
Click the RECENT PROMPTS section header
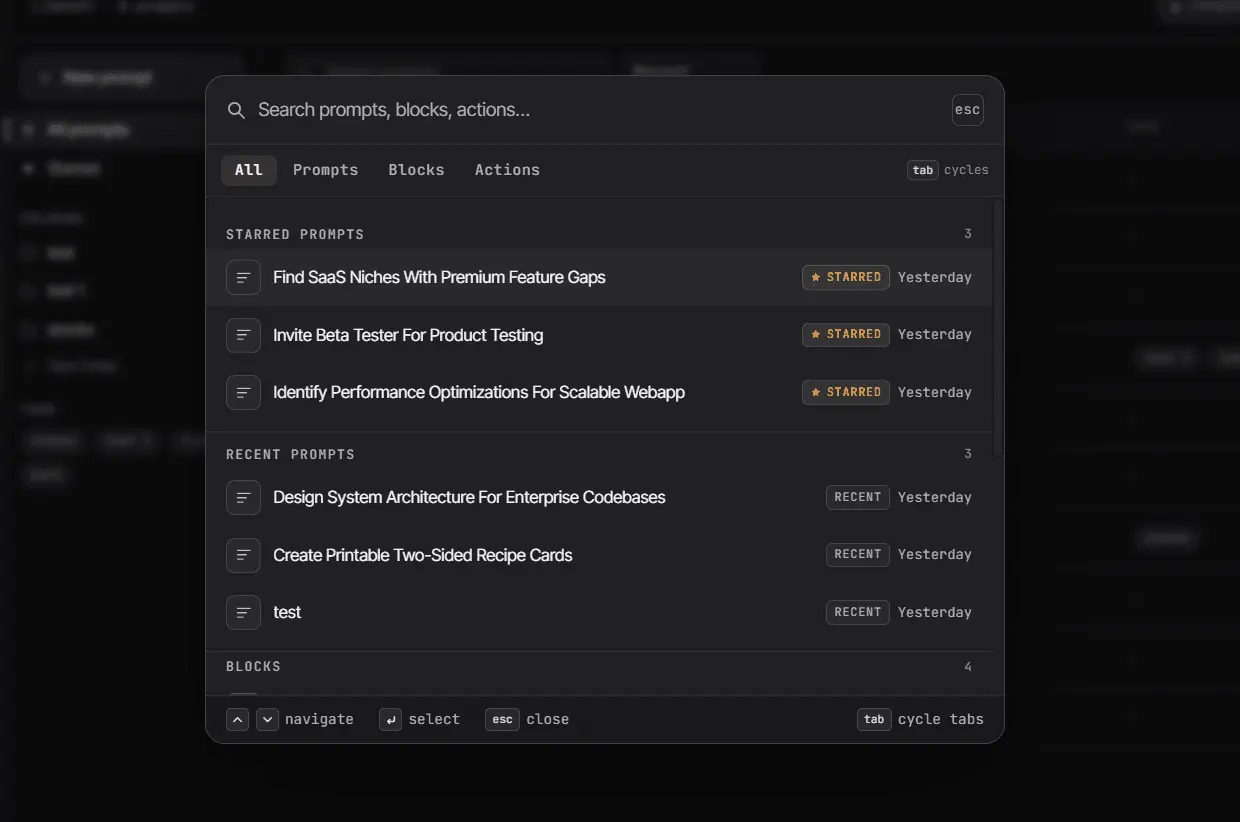pos(290,454)
